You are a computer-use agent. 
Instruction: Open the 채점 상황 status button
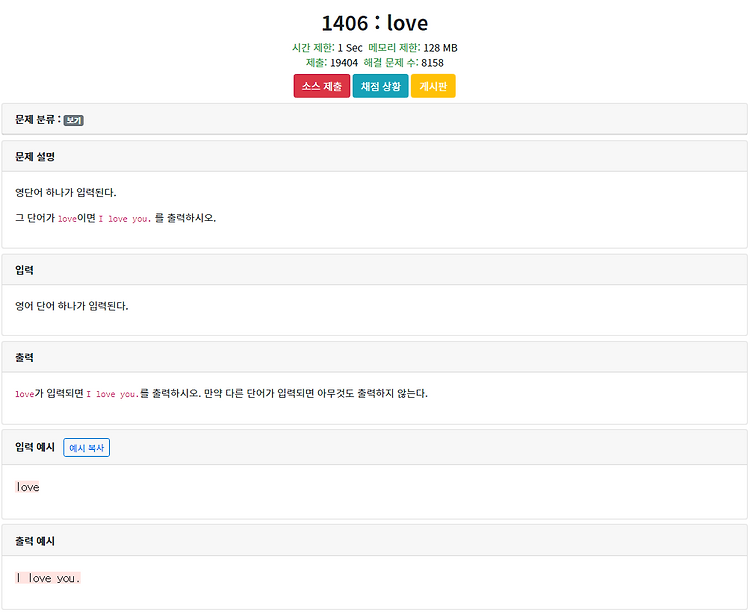(380, 86)
